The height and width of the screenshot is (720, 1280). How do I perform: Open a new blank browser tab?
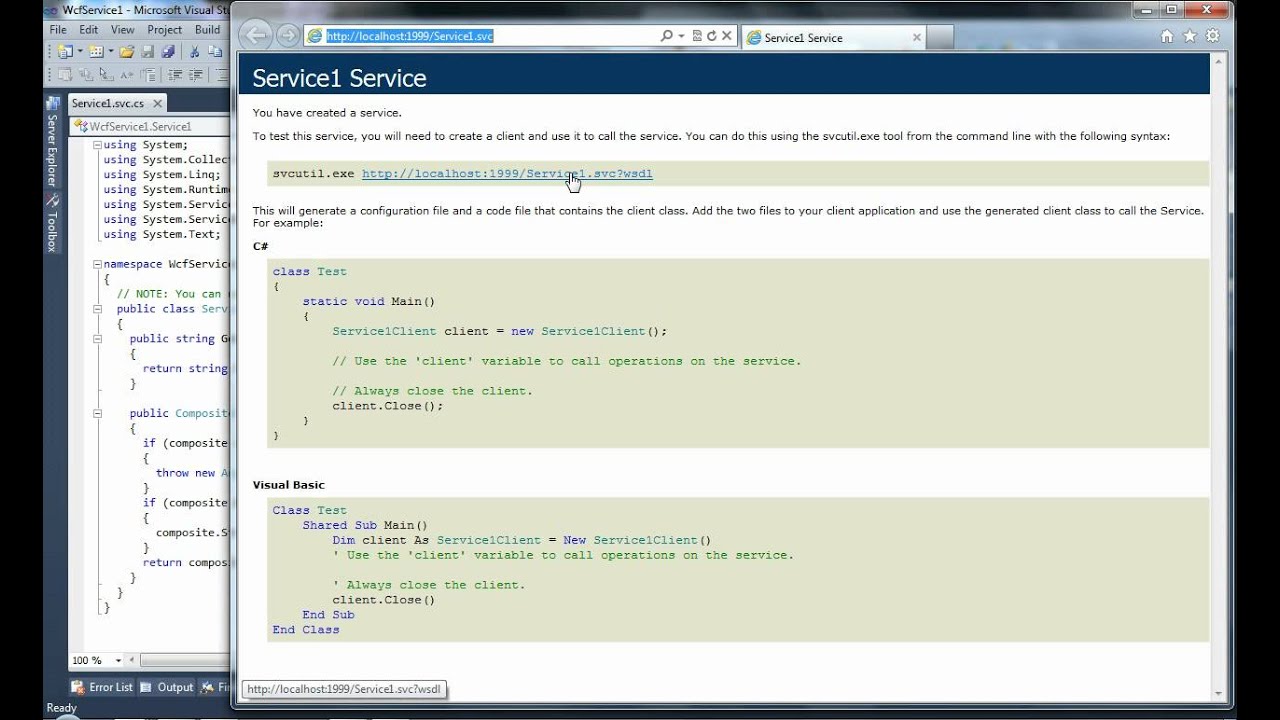[942, 37]
